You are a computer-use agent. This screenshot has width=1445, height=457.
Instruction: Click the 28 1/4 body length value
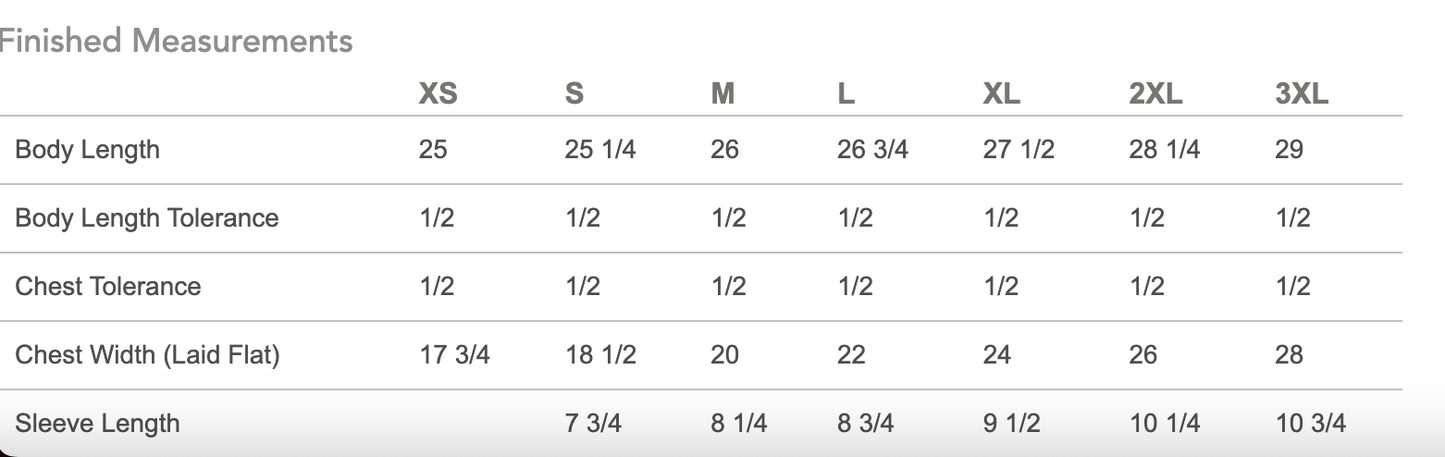(1164, 150)
